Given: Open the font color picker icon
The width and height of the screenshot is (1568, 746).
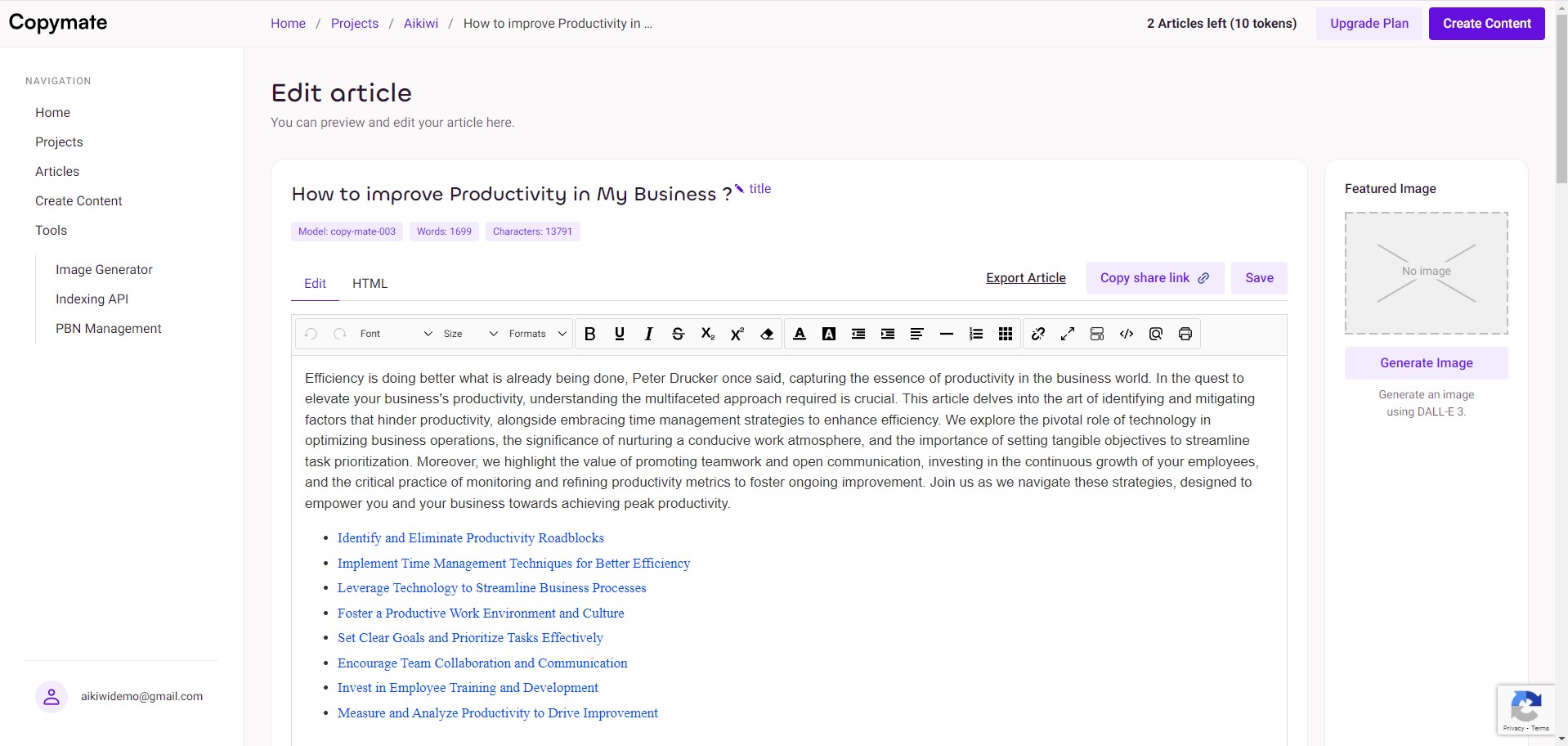Looking at the screenshot, I should point(800,334).
